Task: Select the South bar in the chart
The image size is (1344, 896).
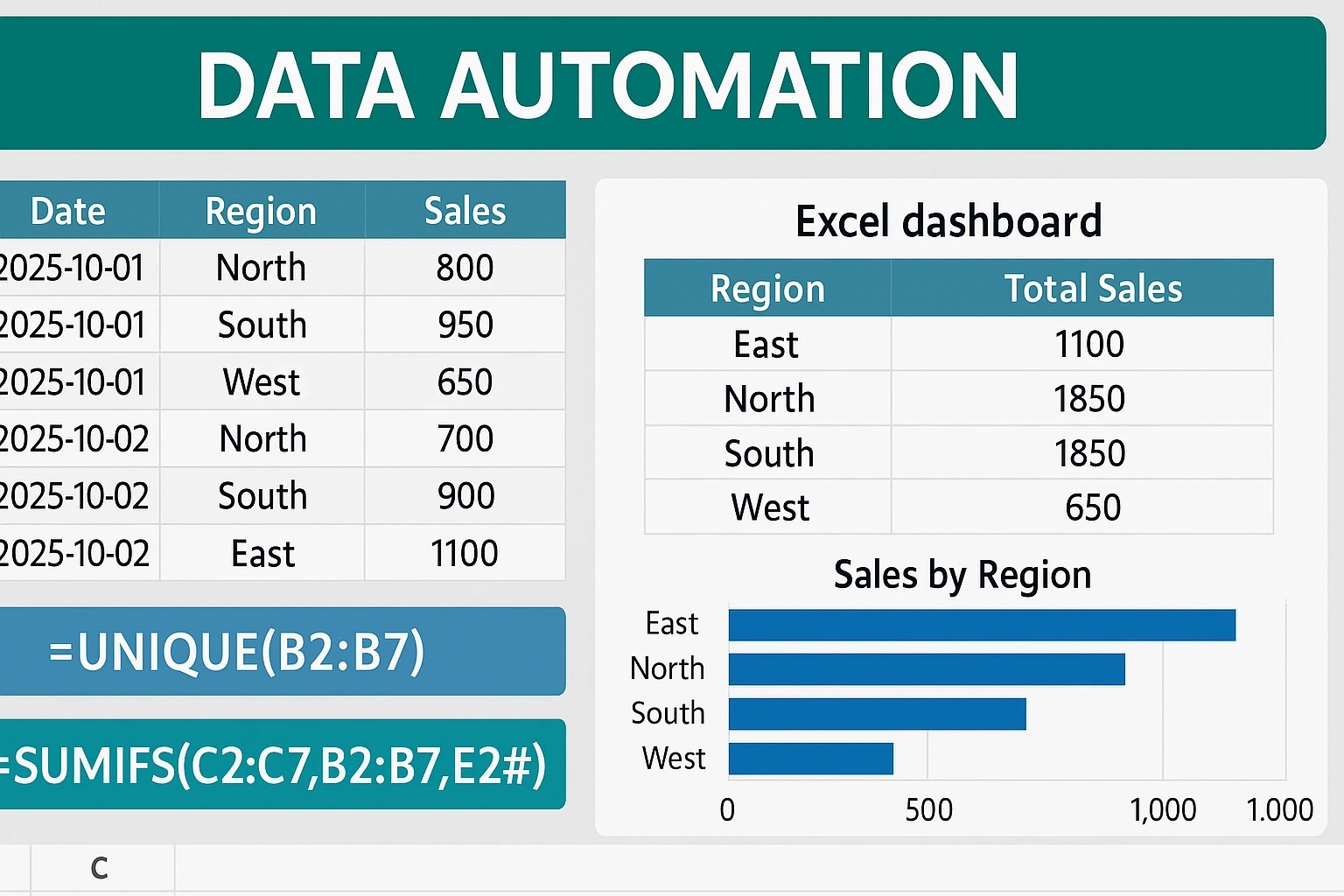Action: 877,714
